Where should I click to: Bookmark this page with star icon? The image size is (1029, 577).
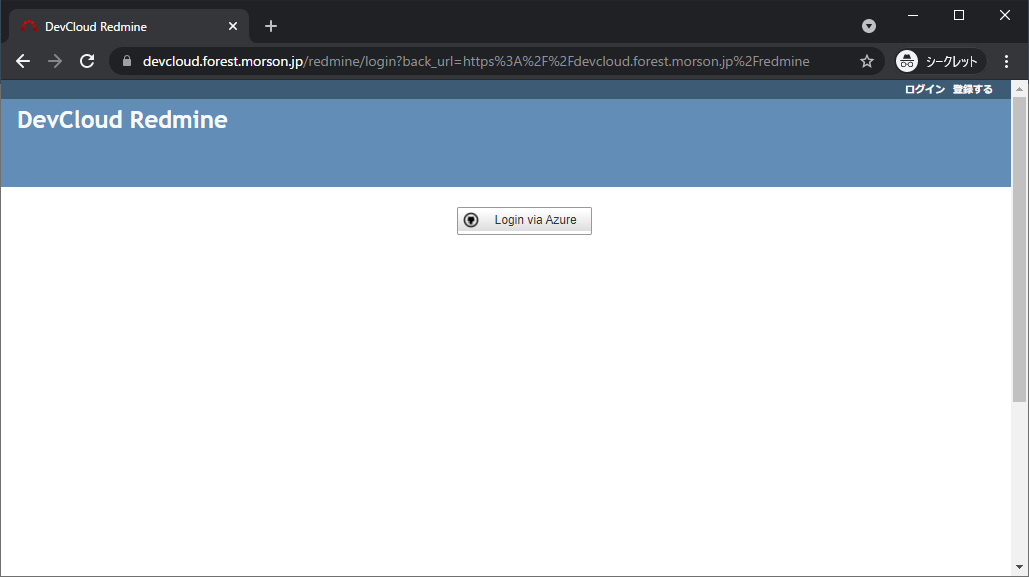click(x=866, y=61)
